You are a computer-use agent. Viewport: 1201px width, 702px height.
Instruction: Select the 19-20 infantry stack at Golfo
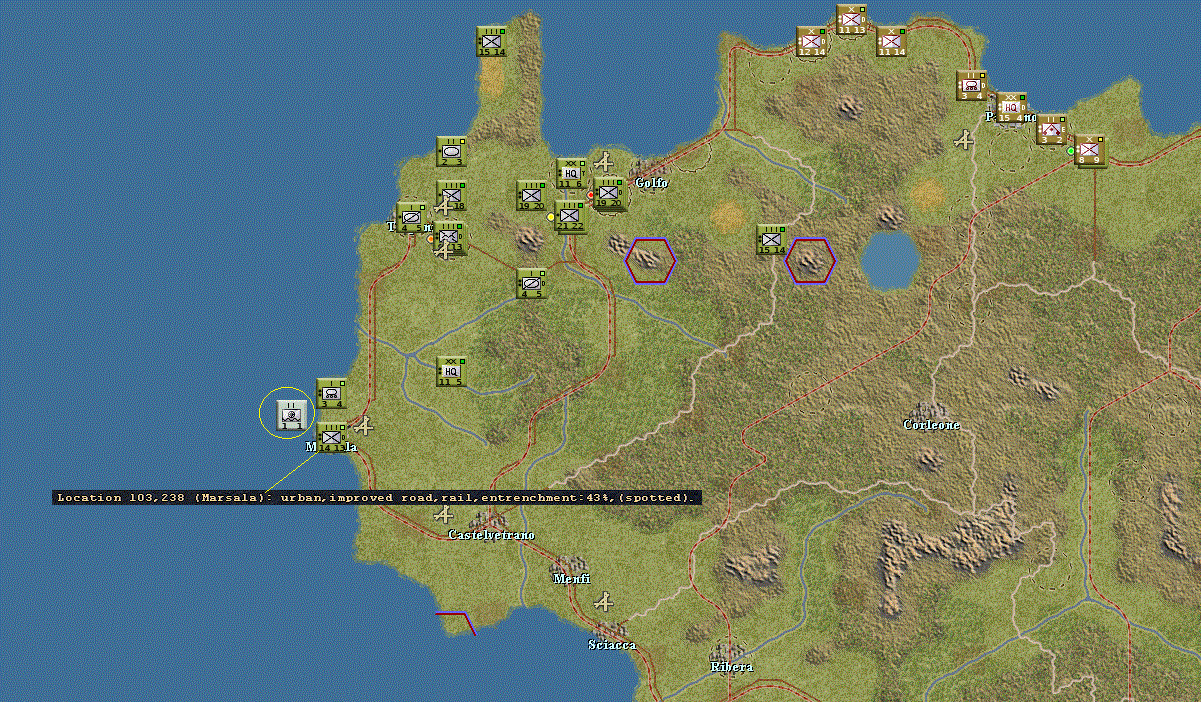pyautogui.click(x=608, y=192)
